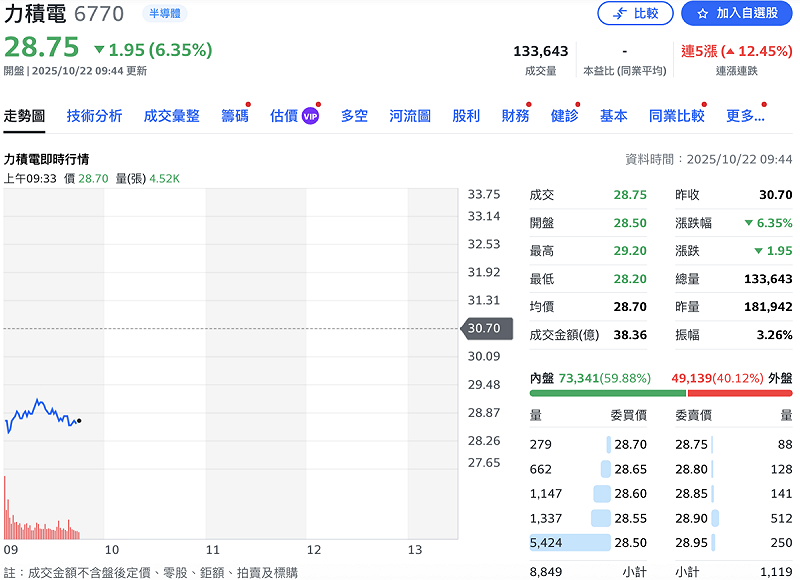Open the 半導體 industry tag

(165, 14)
